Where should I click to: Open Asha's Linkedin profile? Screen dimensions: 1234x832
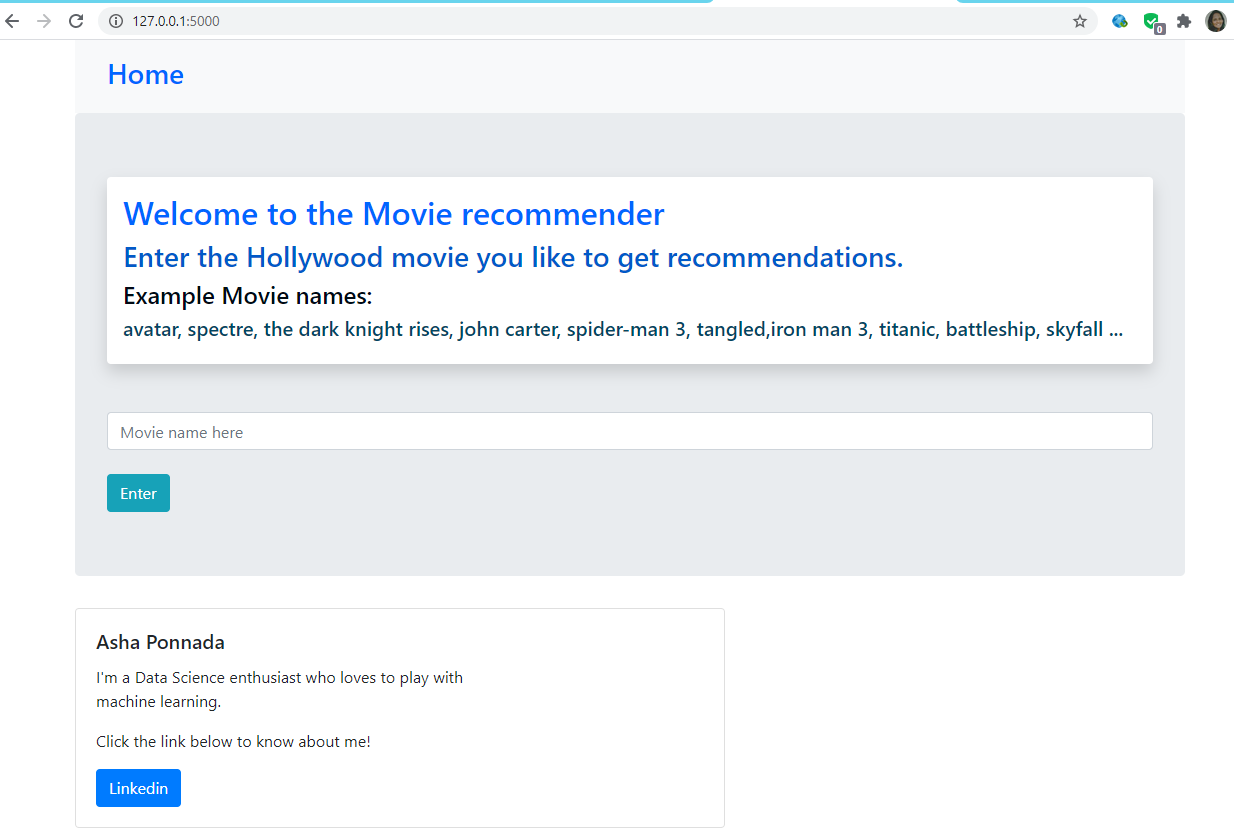click(x=138, y=788)
